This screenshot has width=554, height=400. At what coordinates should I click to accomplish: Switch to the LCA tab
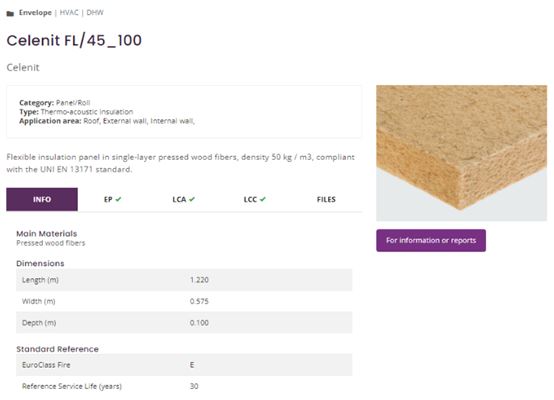tap(184, 199)
